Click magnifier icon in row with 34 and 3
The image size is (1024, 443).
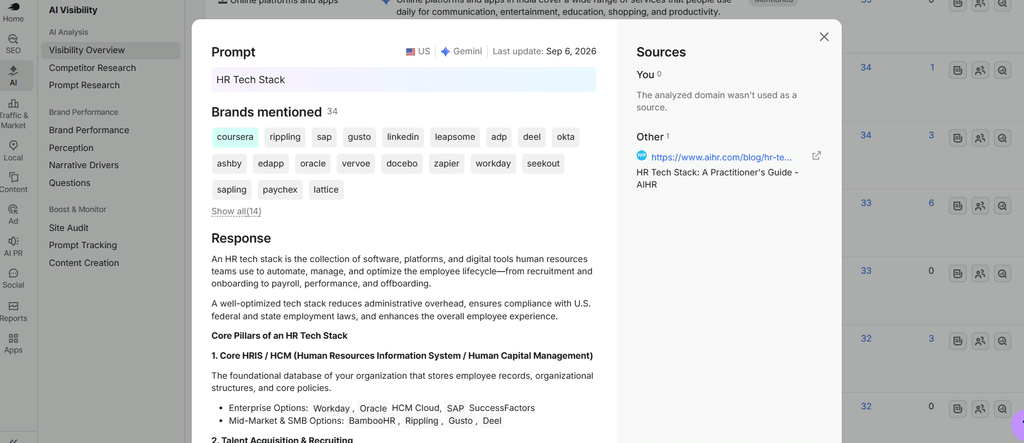click(1002, 138)
